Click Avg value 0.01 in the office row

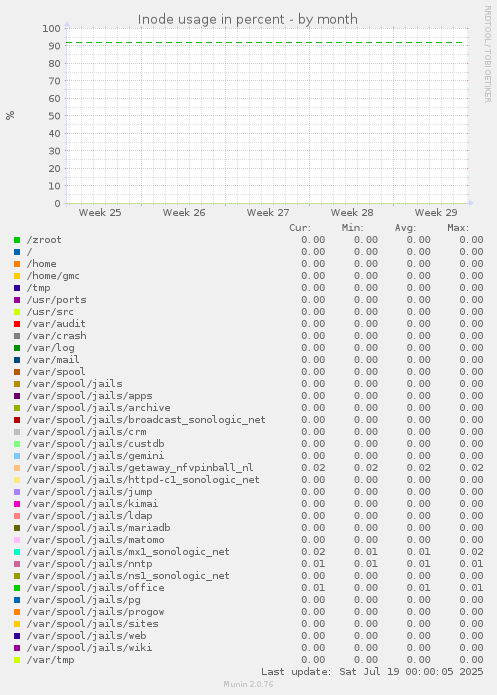click(418, 588)
